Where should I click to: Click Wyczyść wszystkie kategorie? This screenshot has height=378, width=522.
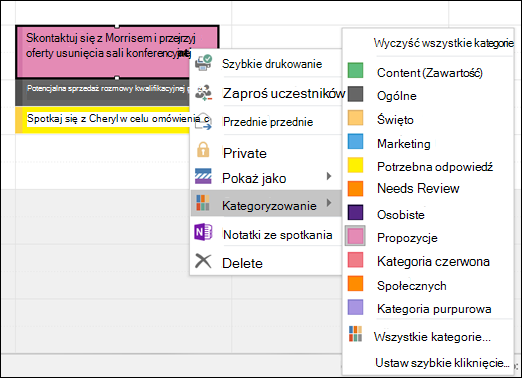click(443, 43)
